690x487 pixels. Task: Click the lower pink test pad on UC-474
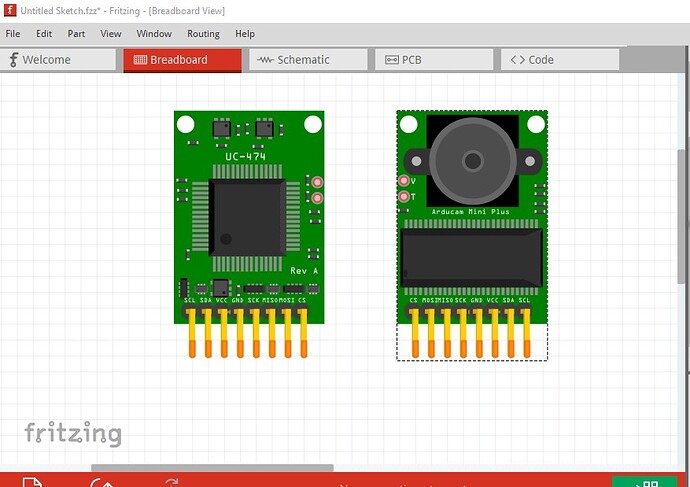(x=317, y=198)
